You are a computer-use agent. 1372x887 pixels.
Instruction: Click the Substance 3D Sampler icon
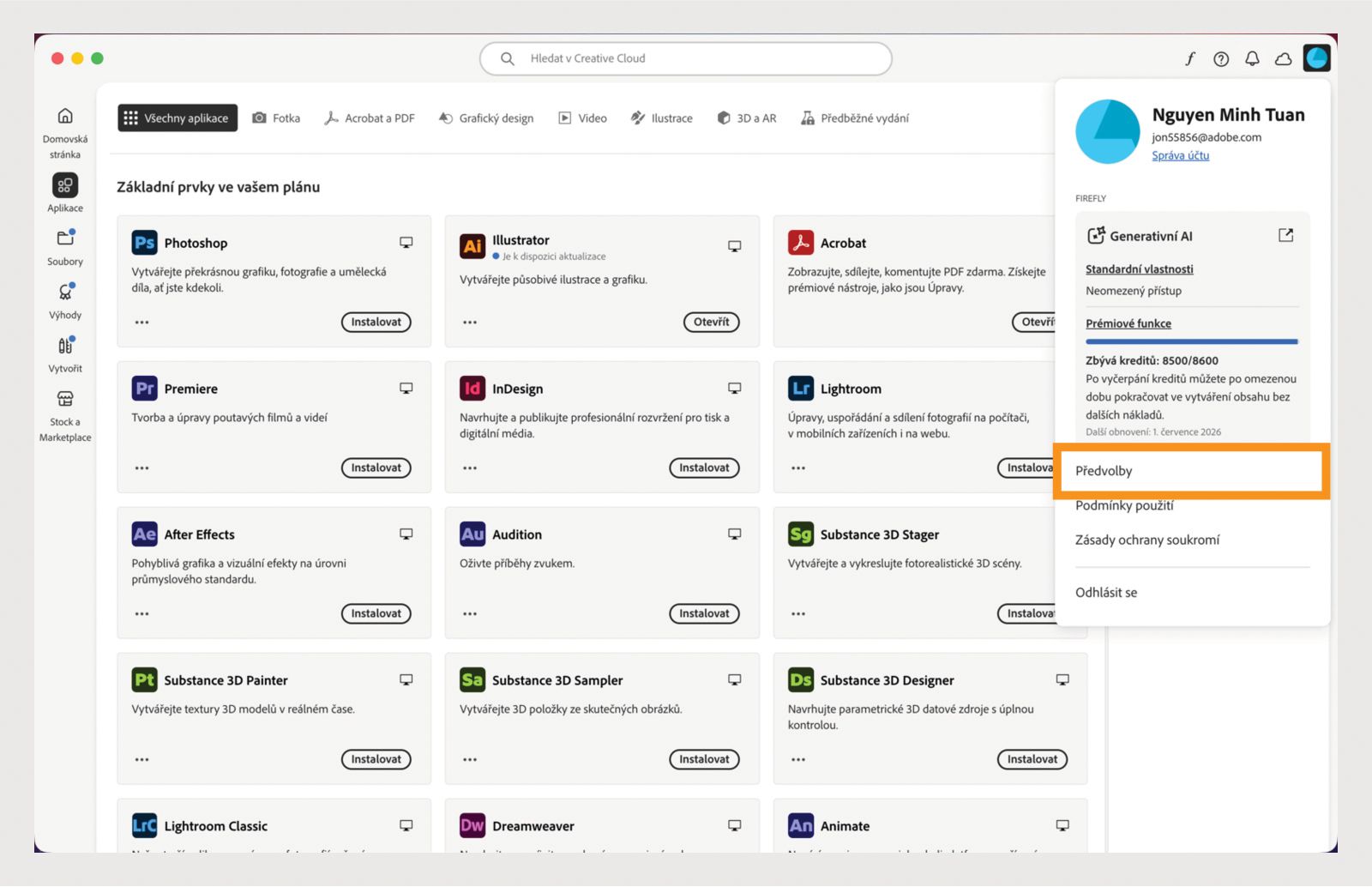[472, 680]
